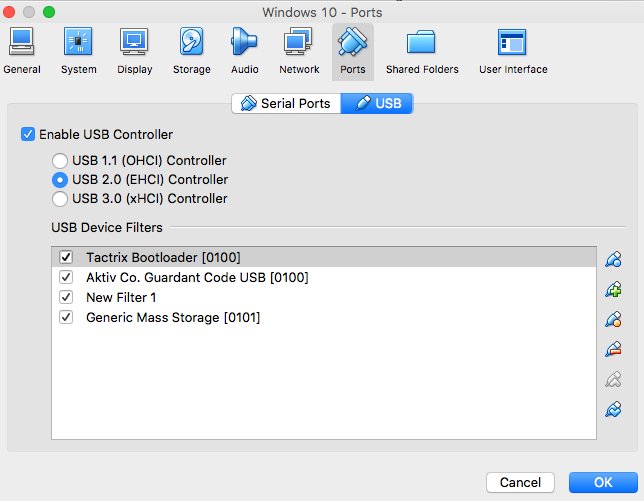The height and width of the screenshot is (501, 644).
Task: Toggle Enable USB Controller checkbox
Action: (x=28, y=134)
